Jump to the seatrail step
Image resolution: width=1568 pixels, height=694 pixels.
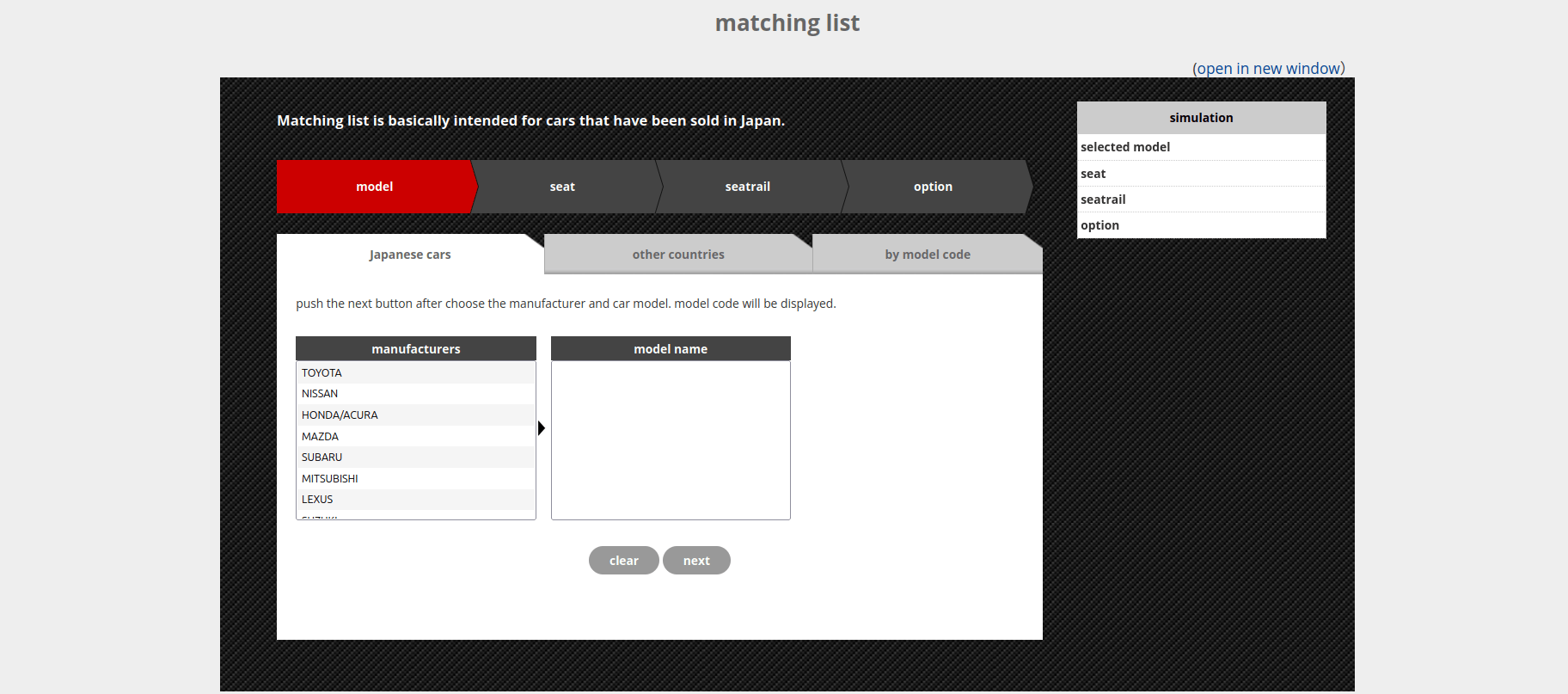(747, 187)
